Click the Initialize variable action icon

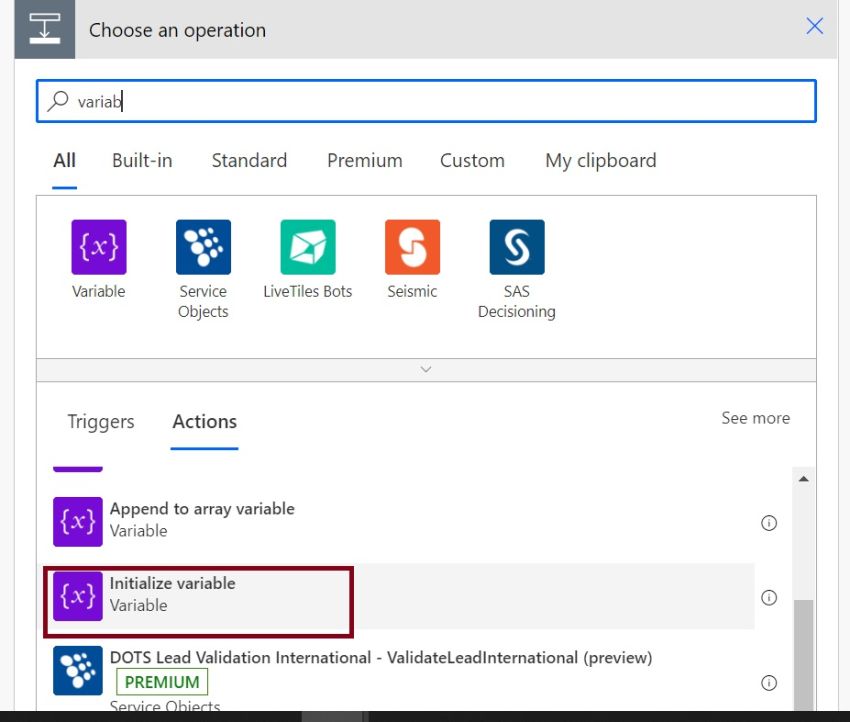(77, 596)
